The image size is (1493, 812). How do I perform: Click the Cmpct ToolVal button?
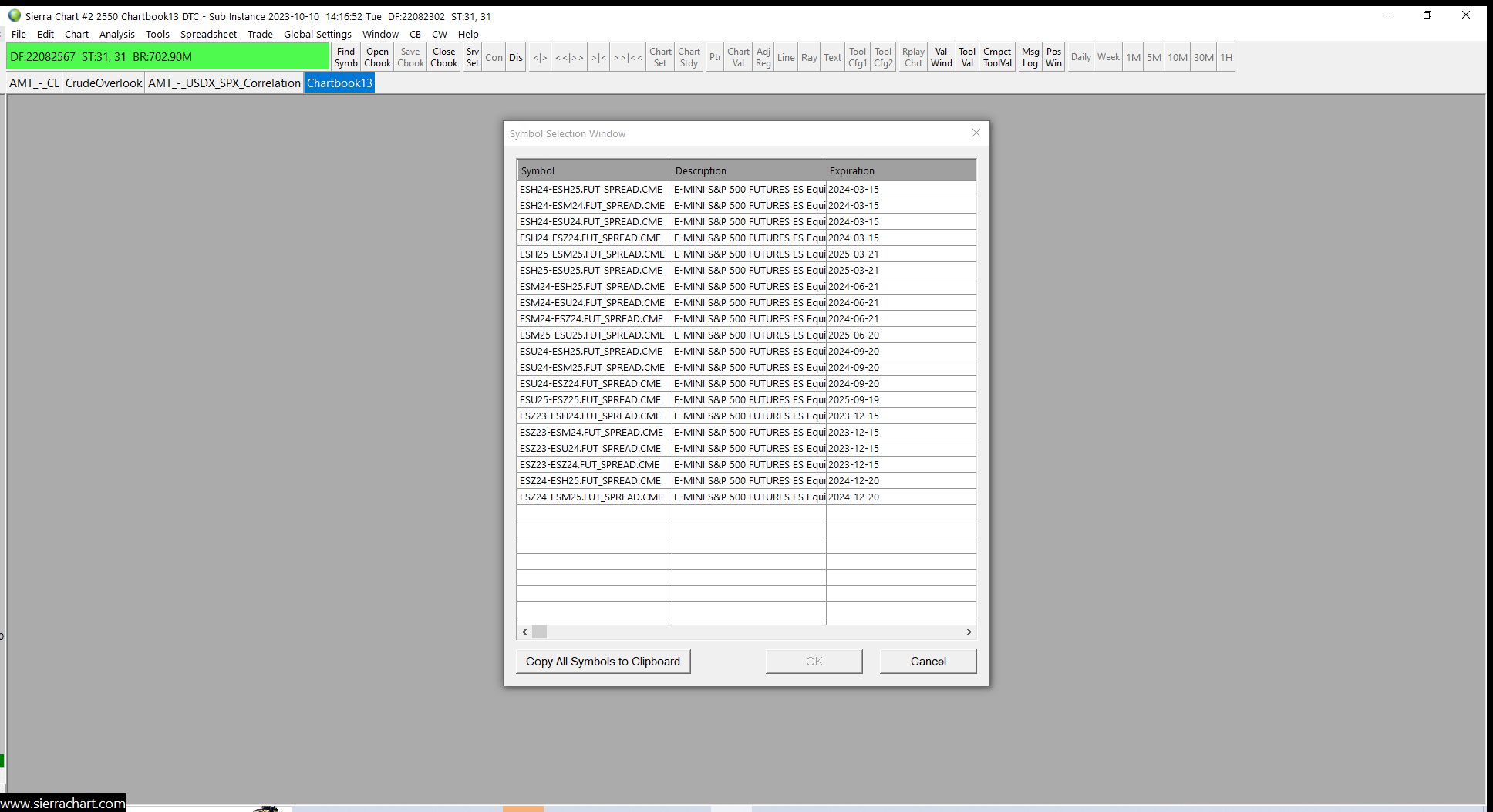point(998,57)
